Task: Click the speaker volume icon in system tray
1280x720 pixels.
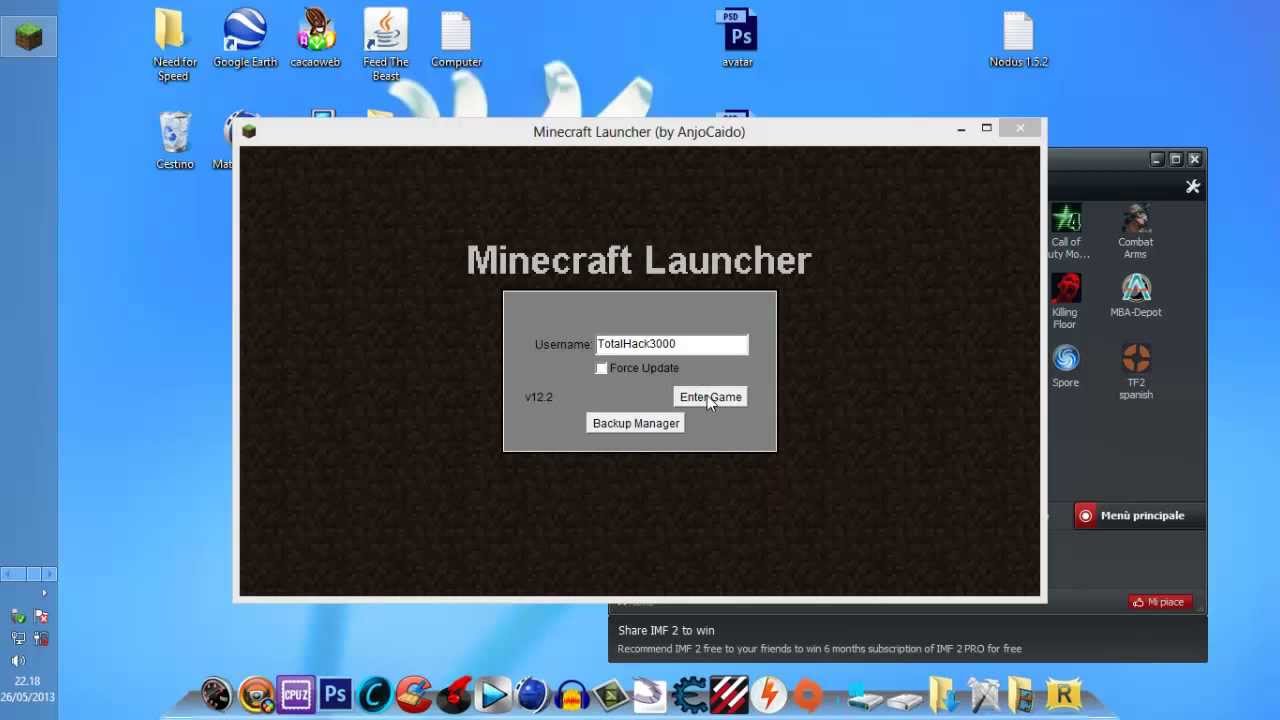Action: tap(18, 661)
